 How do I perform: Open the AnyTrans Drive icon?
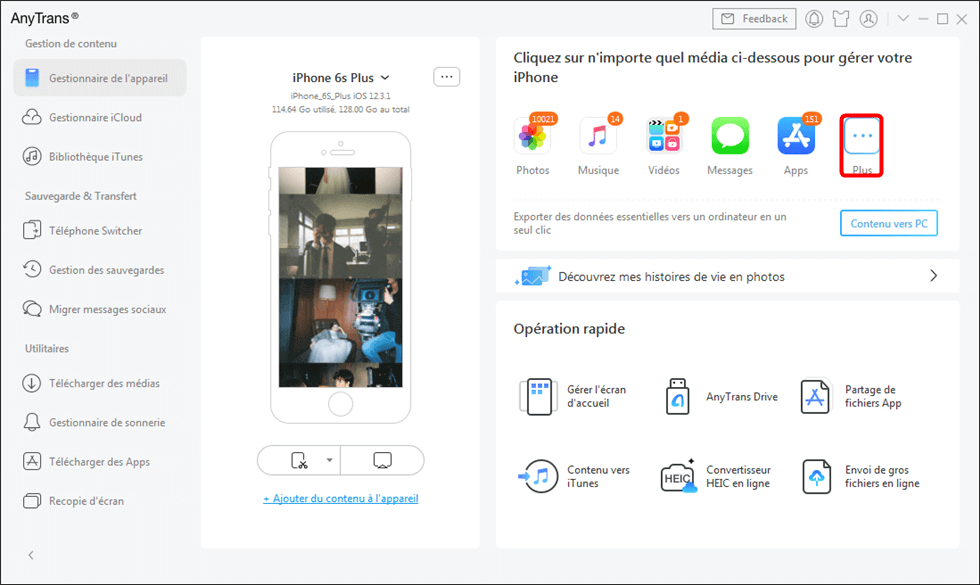[678, 396]
